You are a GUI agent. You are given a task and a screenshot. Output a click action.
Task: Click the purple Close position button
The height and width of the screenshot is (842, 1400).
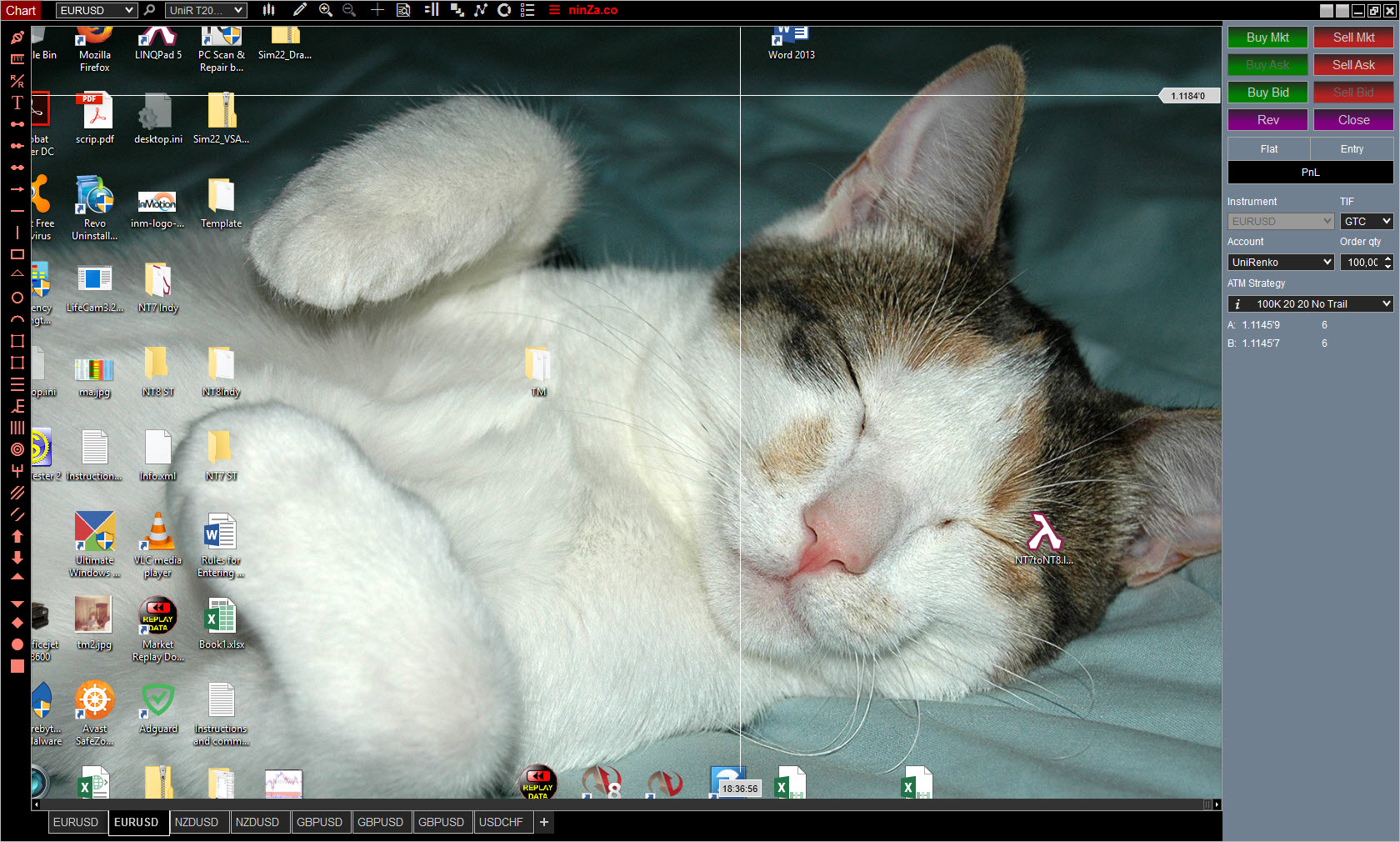[1353, 120]
